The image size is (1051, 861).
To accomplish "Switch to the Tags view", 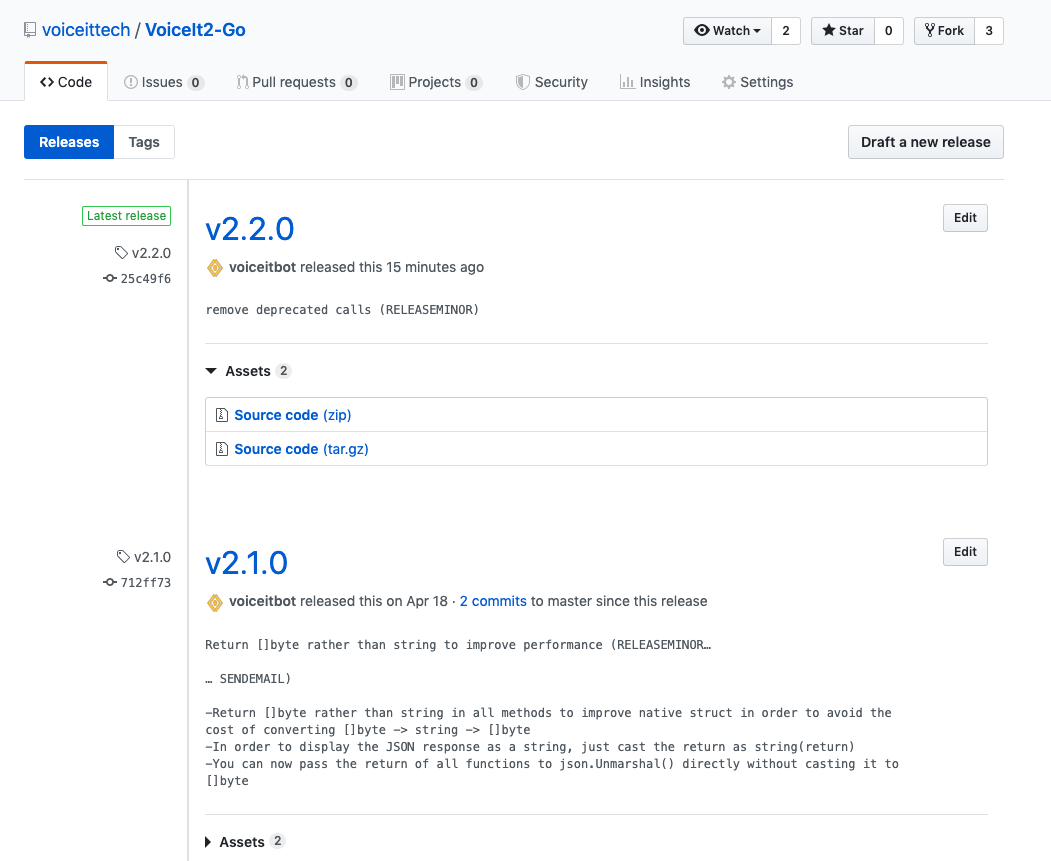I will [144, 142].
